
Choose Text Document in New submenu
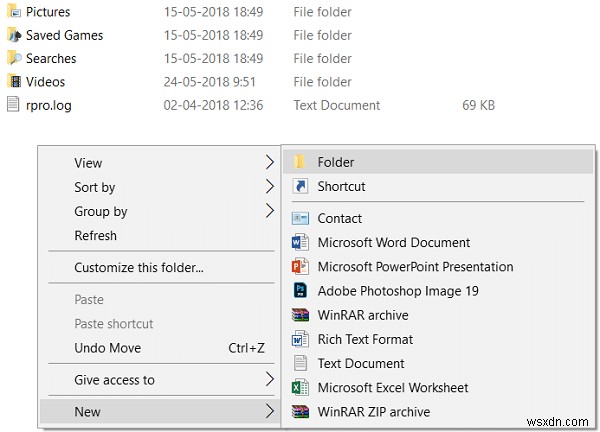(x=361, y=363)
